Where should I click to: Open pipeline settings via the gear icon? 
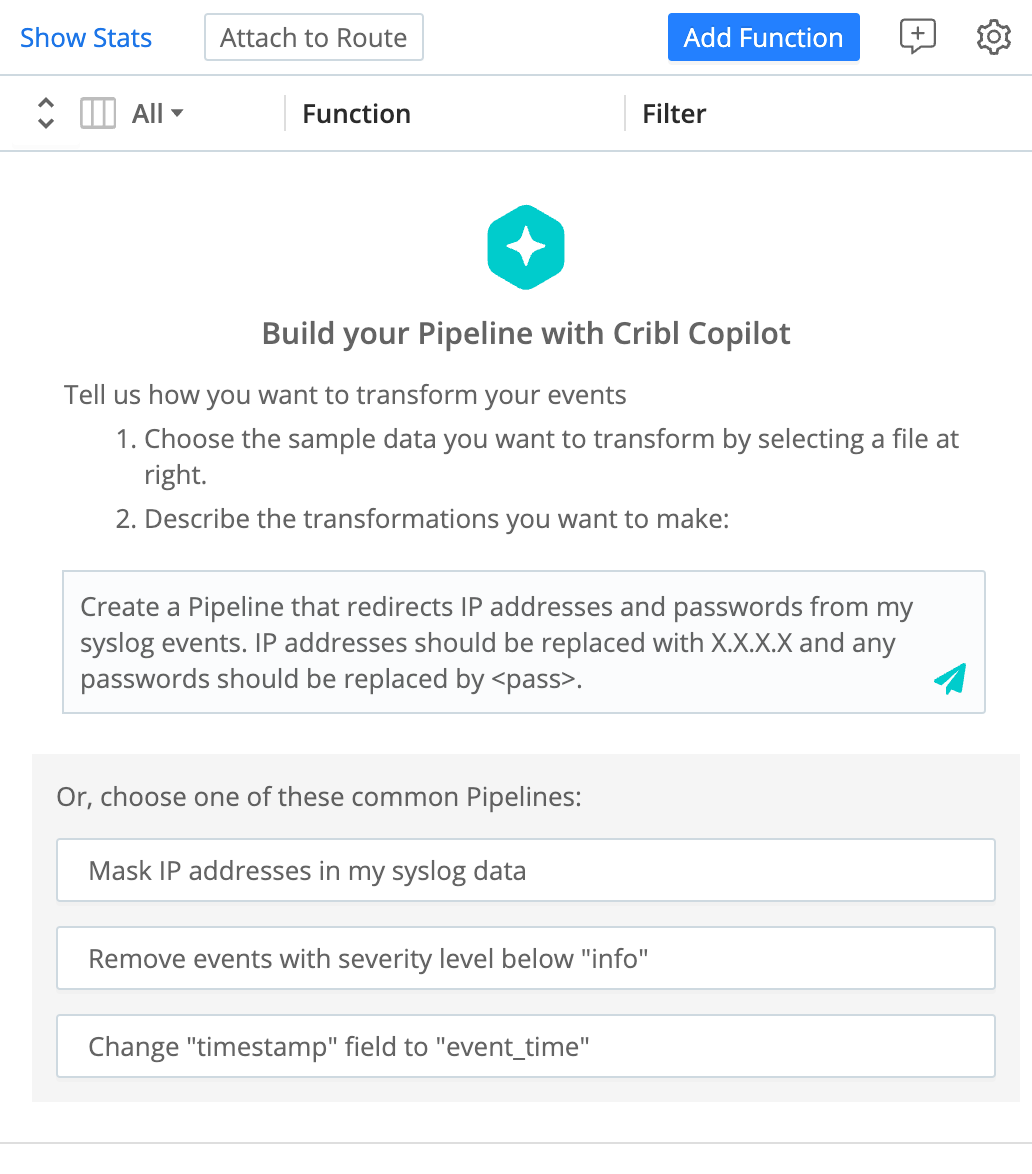pyautogui.click(x=993, y=37)
